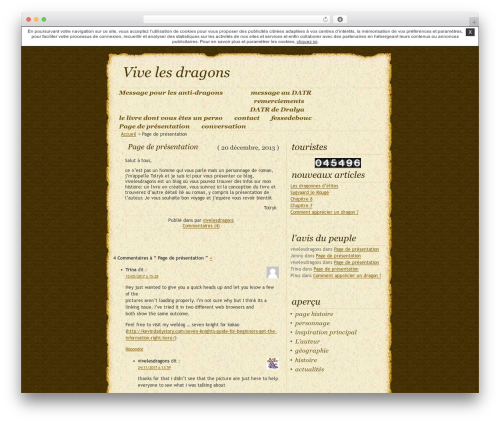Open the cookie settings 'cliquez ici' link
Image resolution: width=500 pixels, height=423 pixels.
(307, 42)
